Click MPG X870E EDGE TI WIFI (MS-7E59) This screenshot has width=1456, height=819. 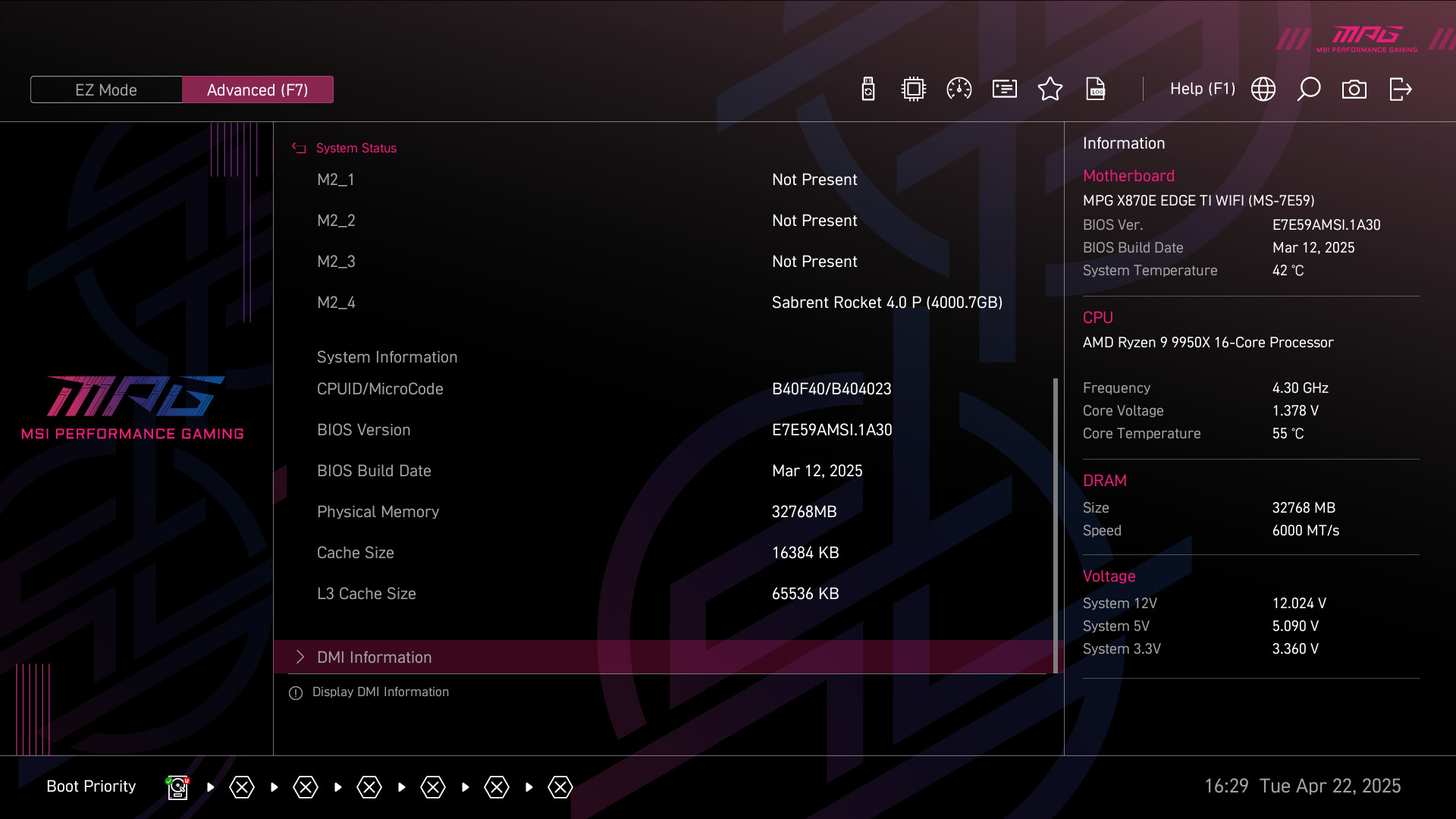pyautogui.click(x=1199, y=201)
